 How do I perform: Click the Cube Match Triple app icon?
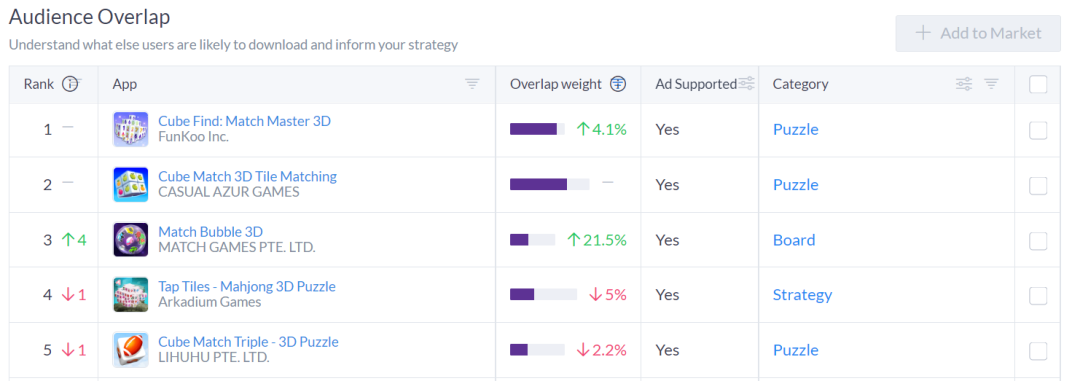[130, 350]
